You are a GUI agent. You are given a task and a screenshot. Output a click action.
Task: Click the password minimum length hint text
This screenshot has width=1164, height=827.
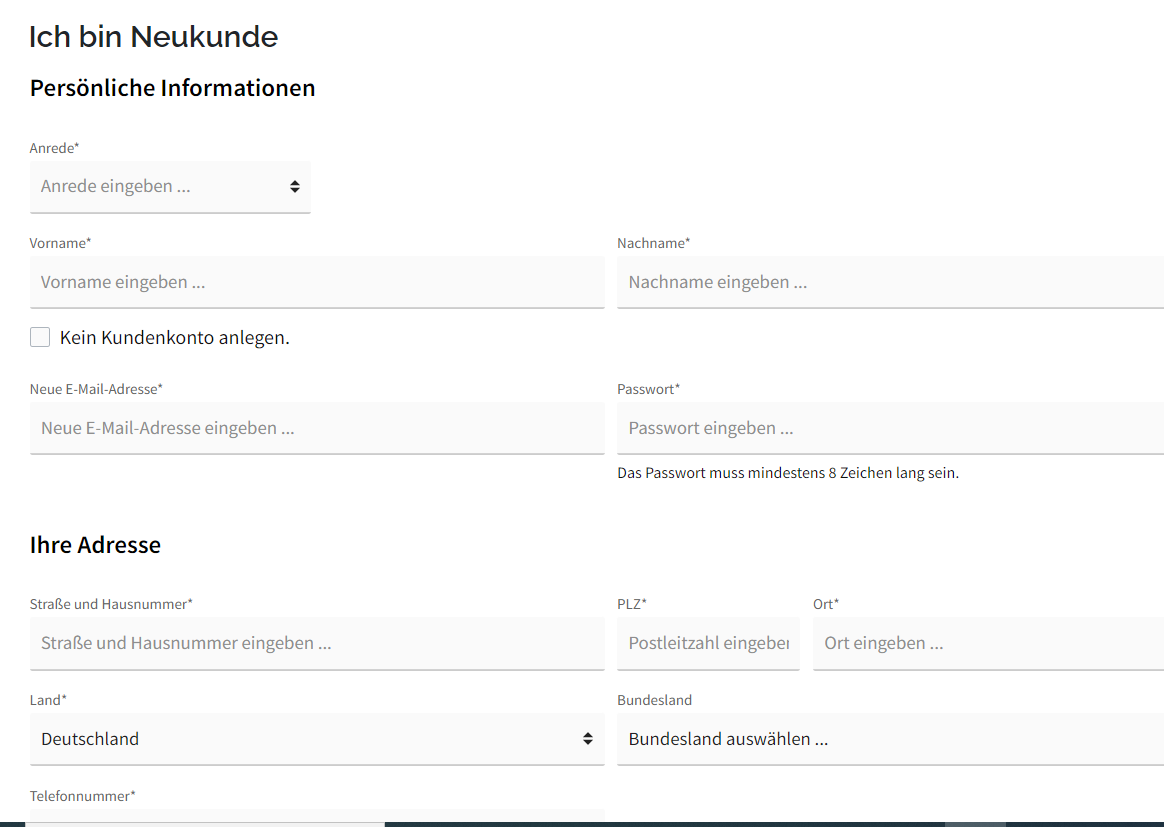[x=788, y=473]
